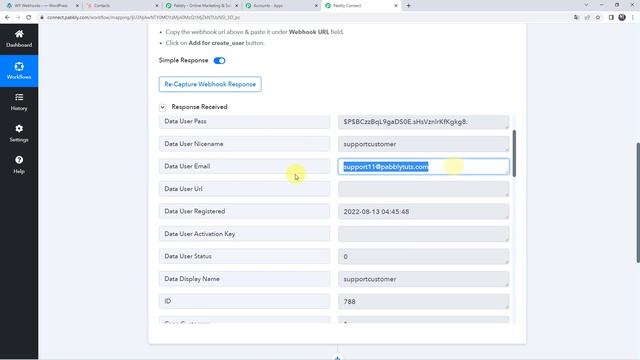Close the Contacts browser tab
Screen dimensions: 640x360
coord(157,6)
